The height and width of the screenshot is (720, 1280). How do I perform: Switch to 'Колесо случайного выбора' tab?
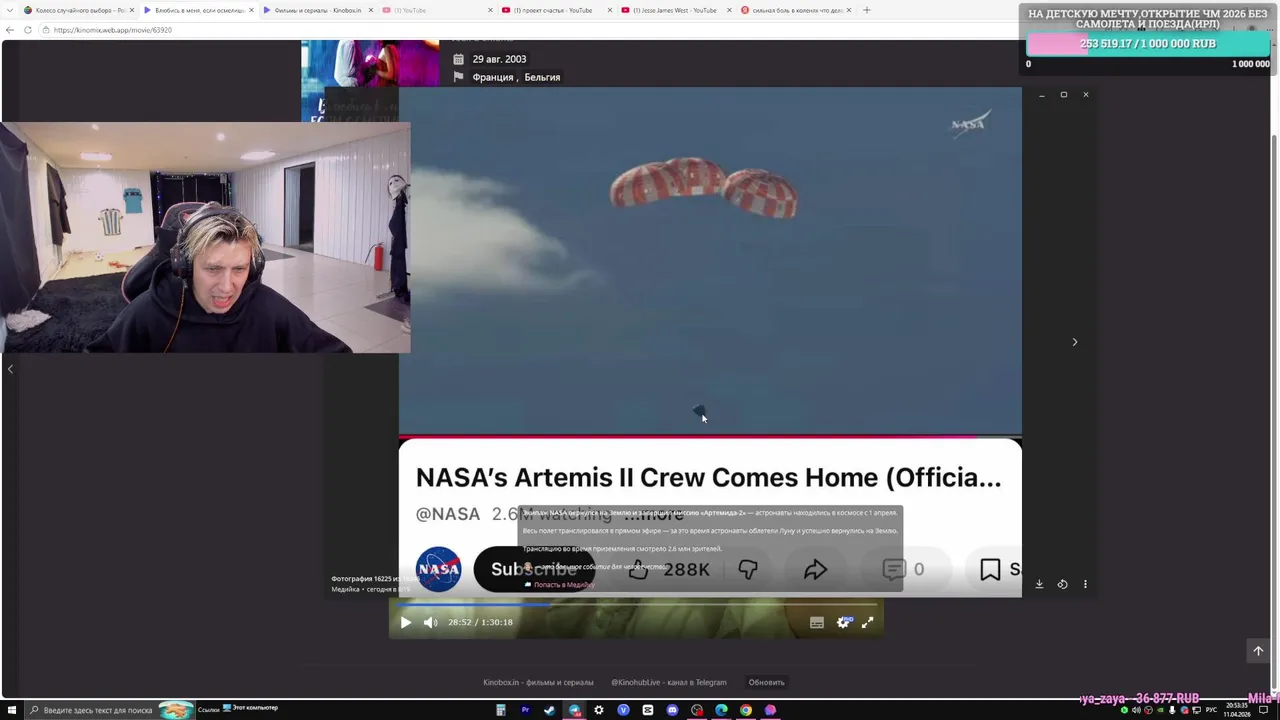coord(76,10)
